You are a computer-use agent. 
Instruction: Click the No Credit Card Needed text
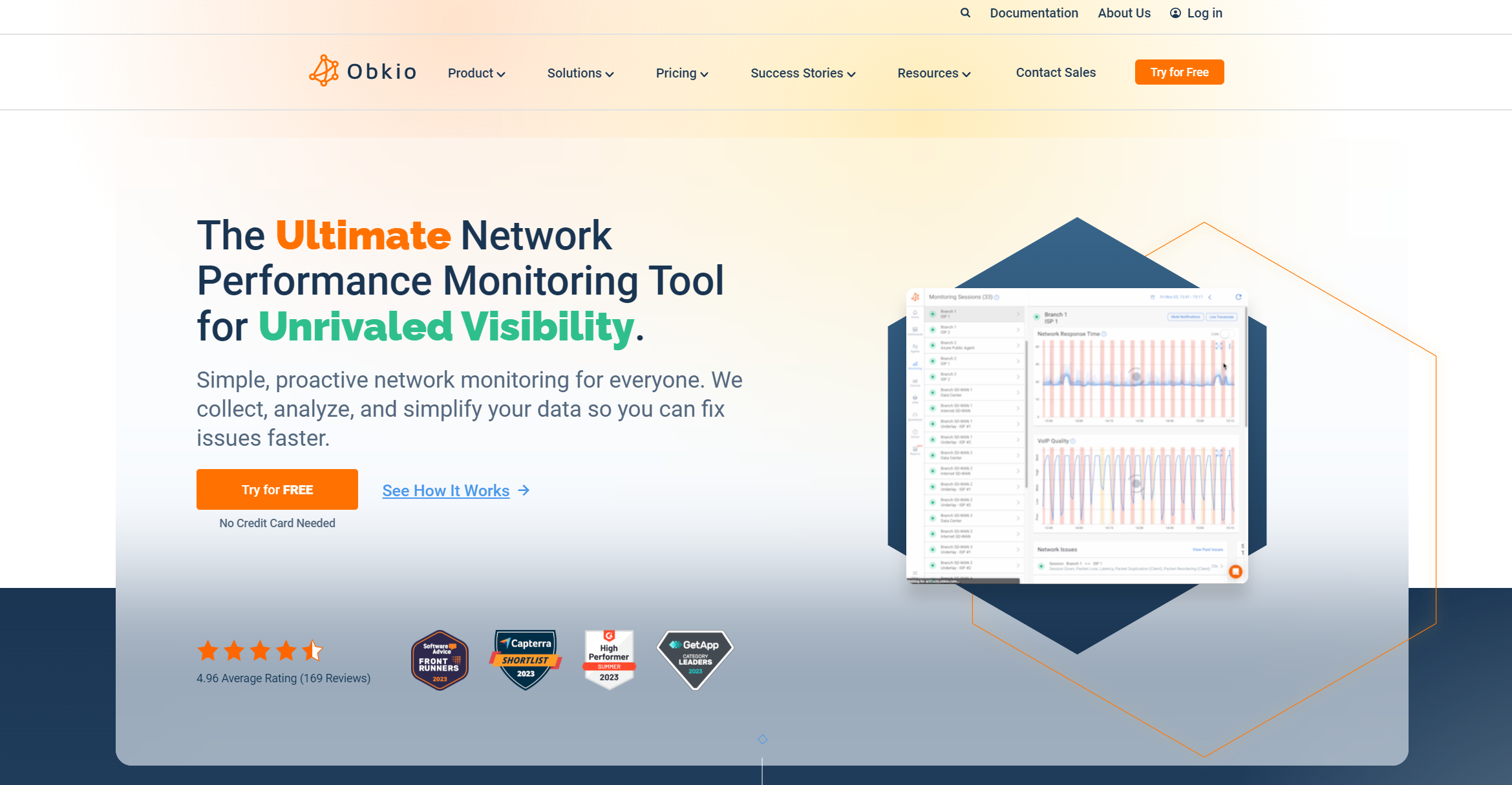pos(277,523)
